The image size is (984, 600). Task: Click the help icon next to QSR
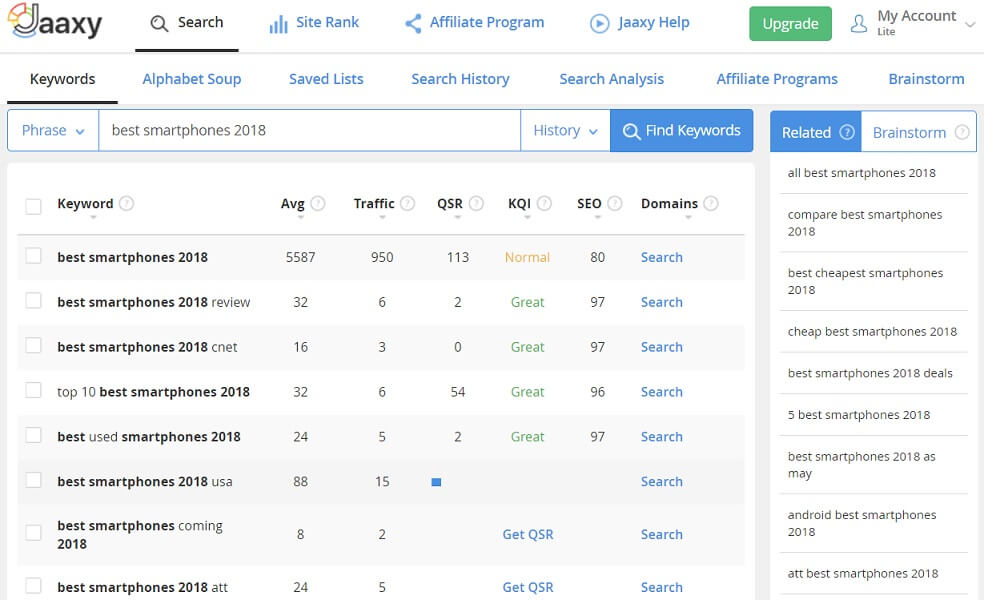click(476, 203)
